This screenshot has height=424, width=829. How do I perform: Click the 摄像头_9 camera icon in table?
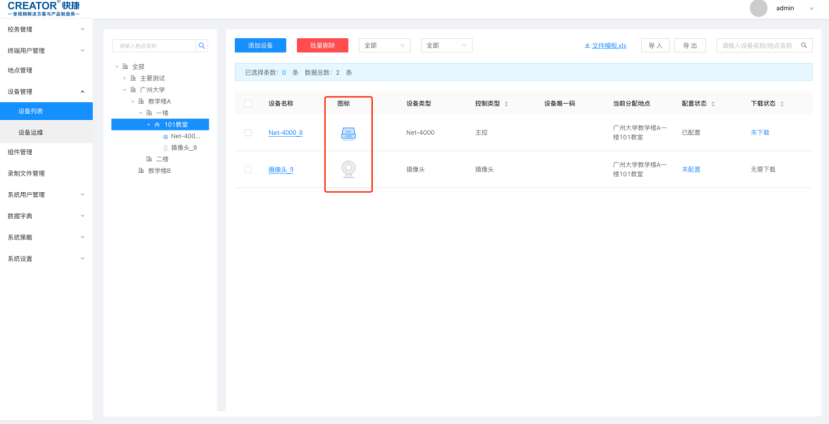tap(348, 169)
